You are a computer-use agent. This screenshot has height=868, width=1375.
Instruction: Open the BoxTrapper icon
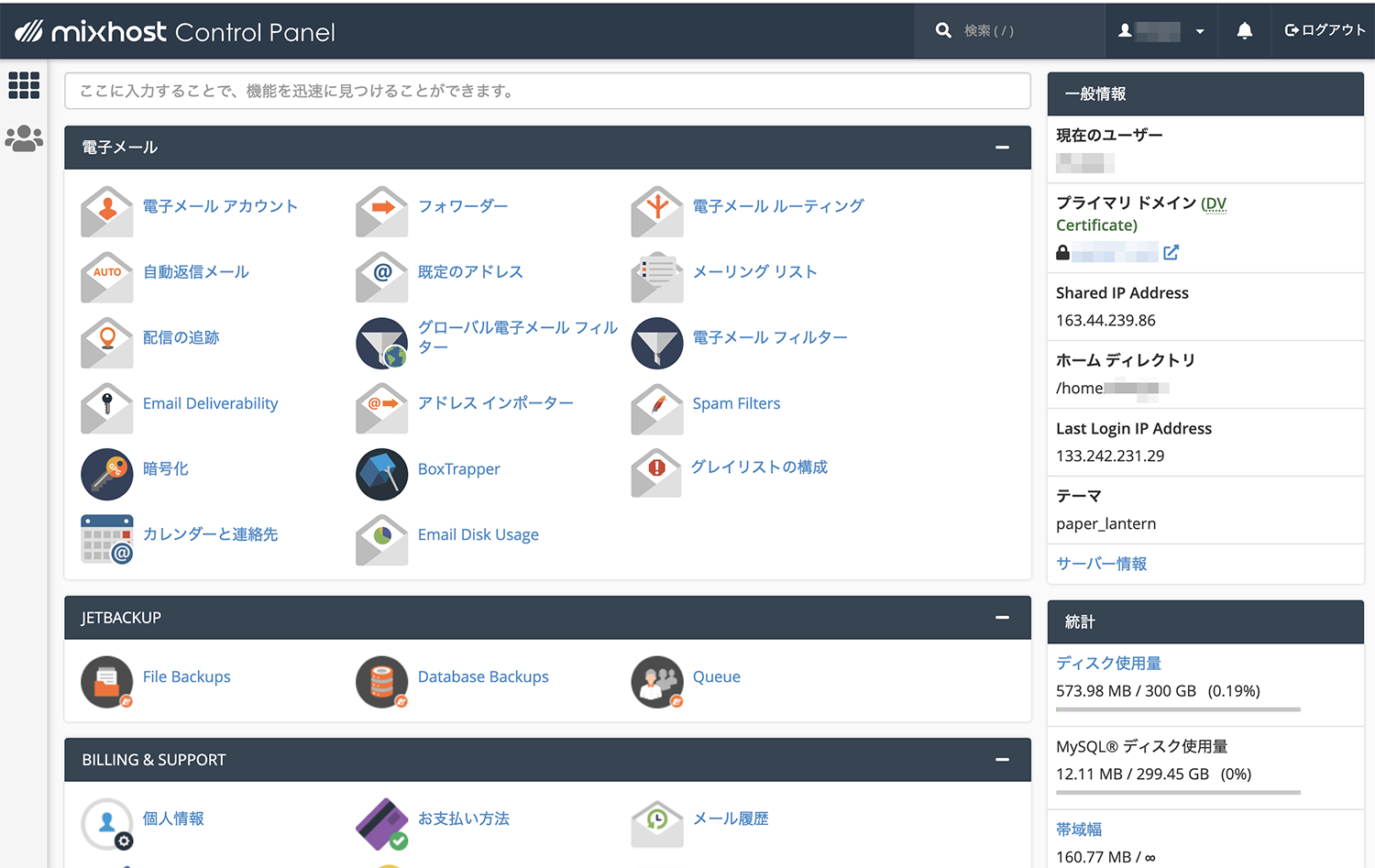(382, 474)
